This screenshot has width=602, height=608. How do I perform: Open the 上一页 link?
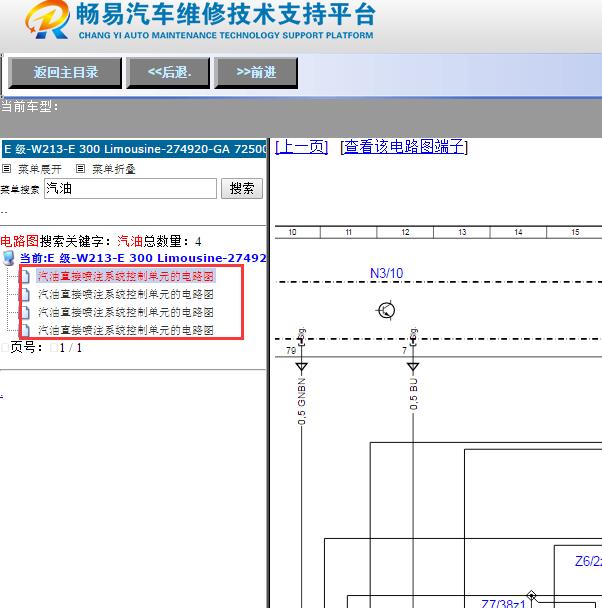tap(302, 147)
